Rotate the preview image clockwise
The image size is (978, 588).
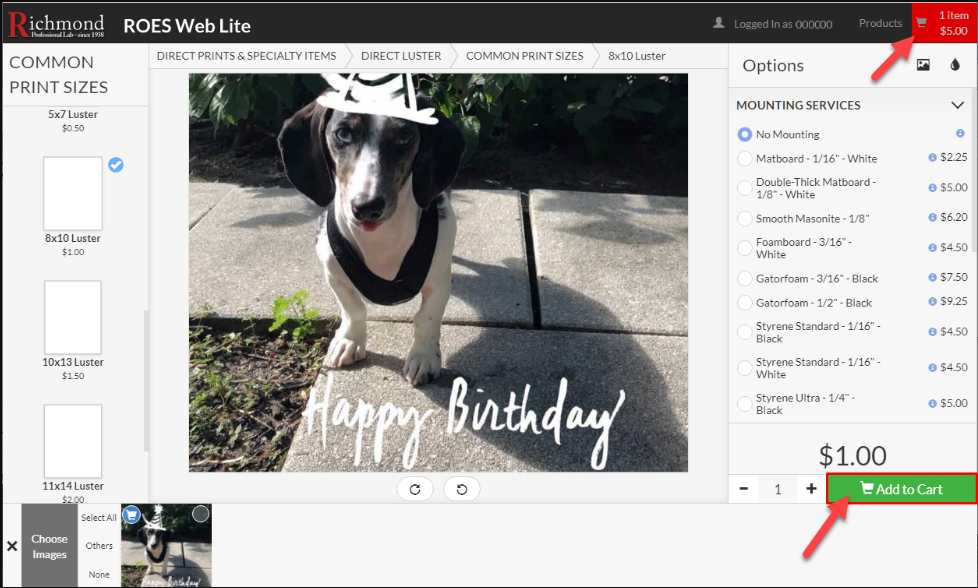(415, 489)
